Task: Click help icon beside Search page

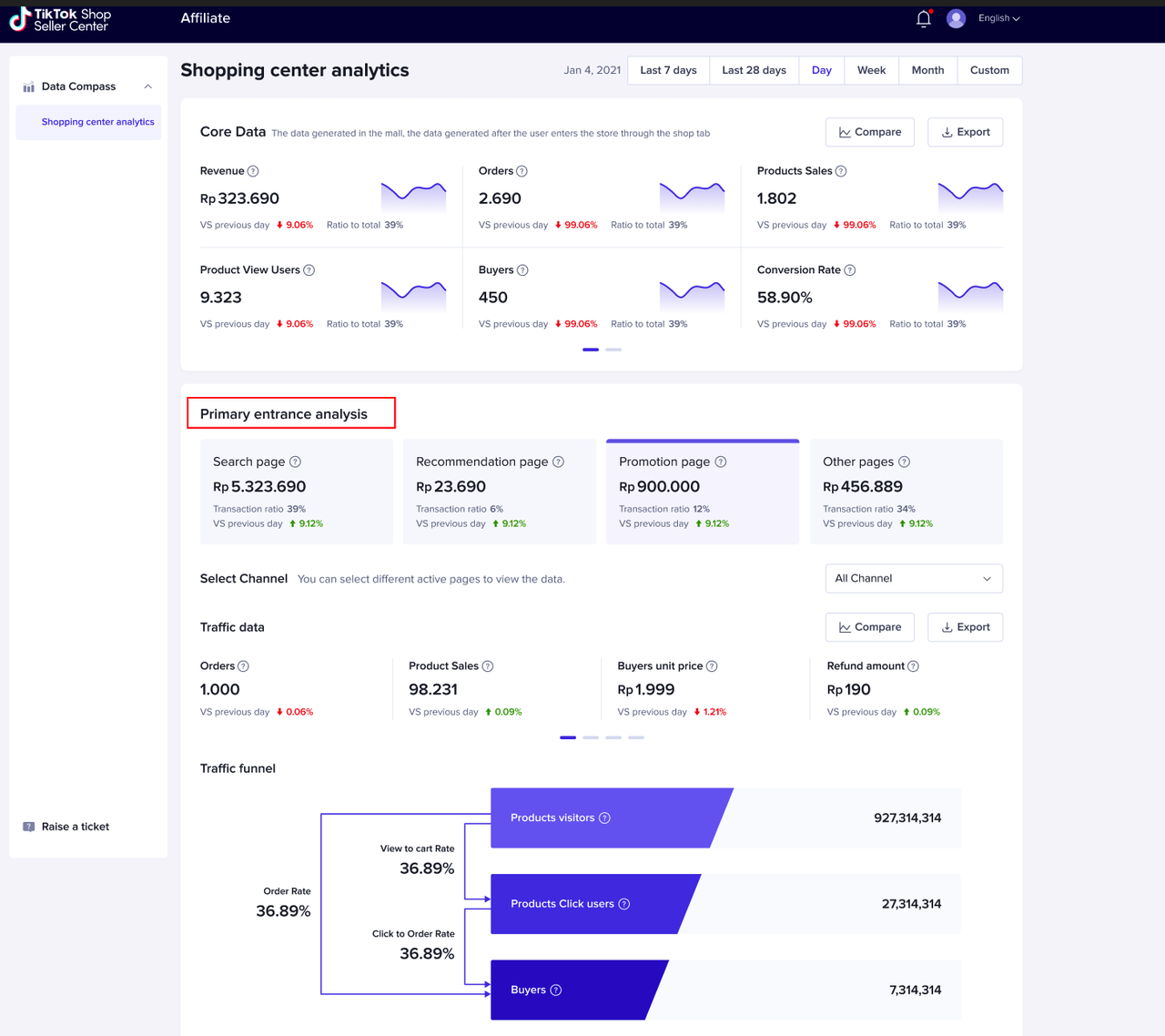Action: [x=295, y=462]
